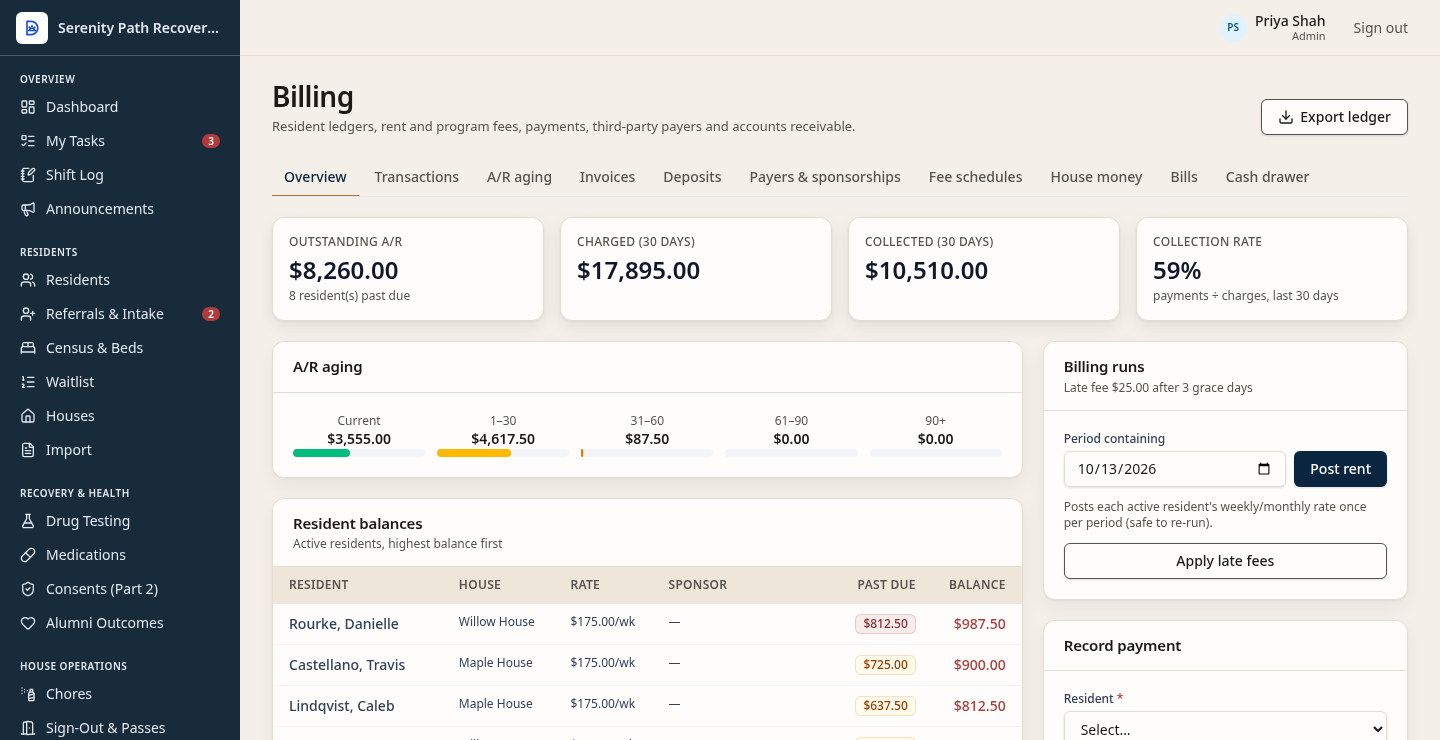Open the House money tab
Screen dimensions: 1440x740
pyautogui.click(x=1096, y=177)
